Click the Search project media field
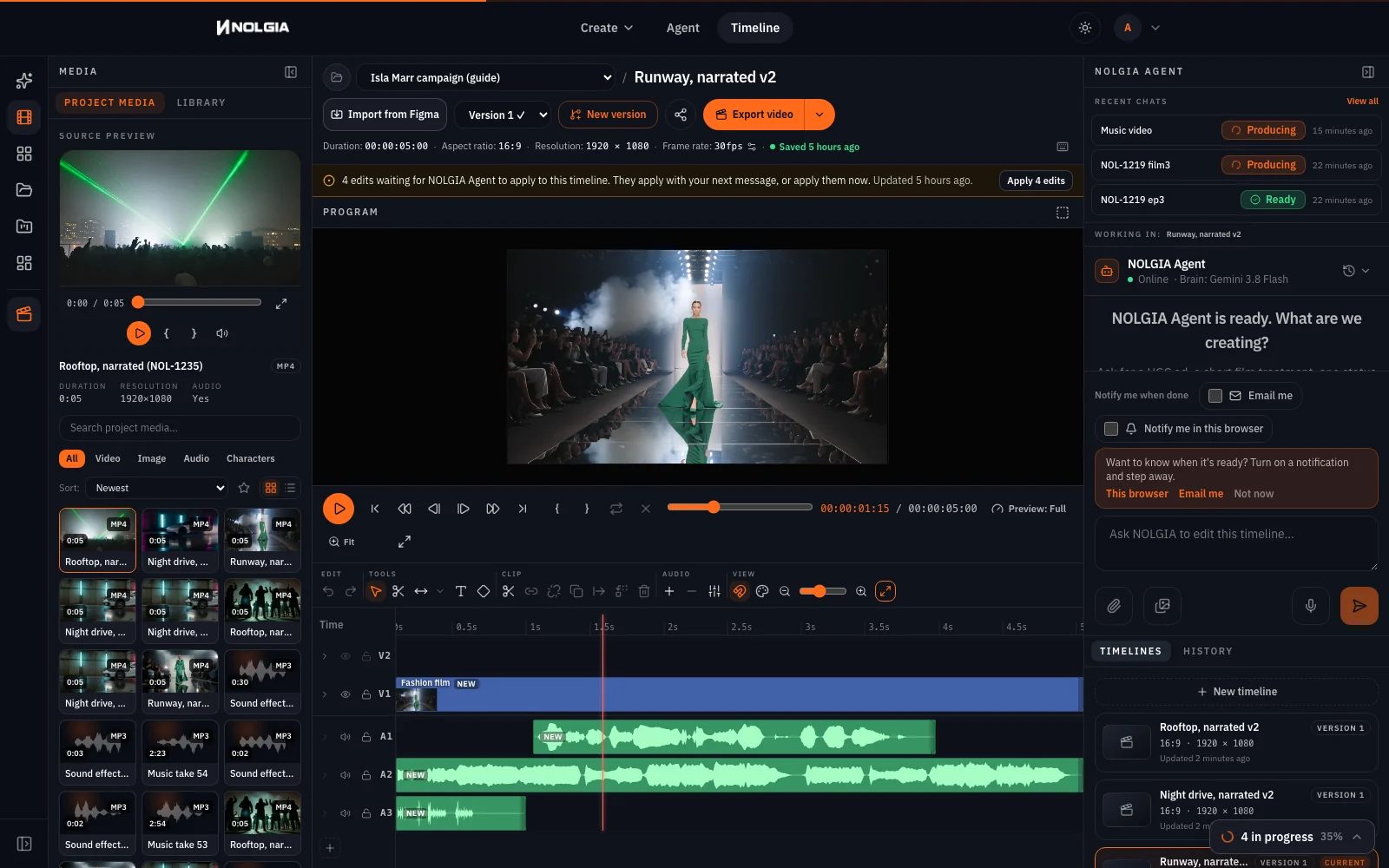This screenshot has width=1389, height=868. tap(180, 428)
